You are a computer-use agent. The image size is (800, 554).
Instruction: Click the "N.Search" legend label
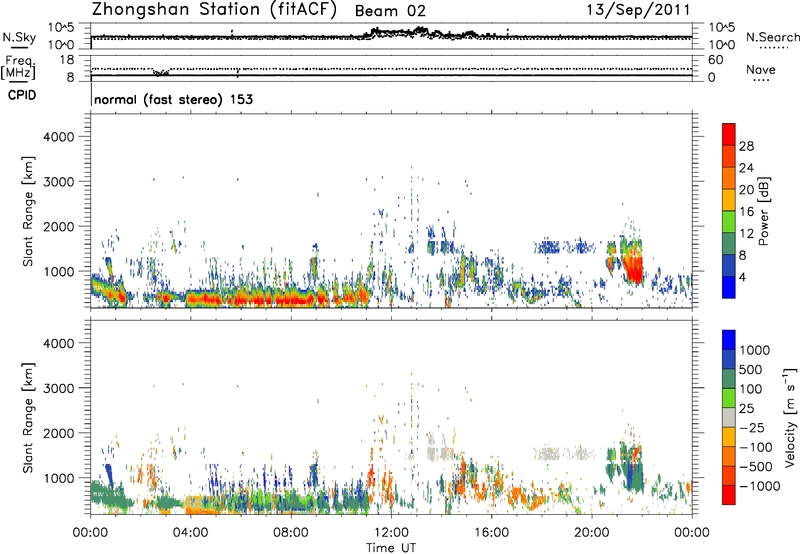click(x=772, y=37)
